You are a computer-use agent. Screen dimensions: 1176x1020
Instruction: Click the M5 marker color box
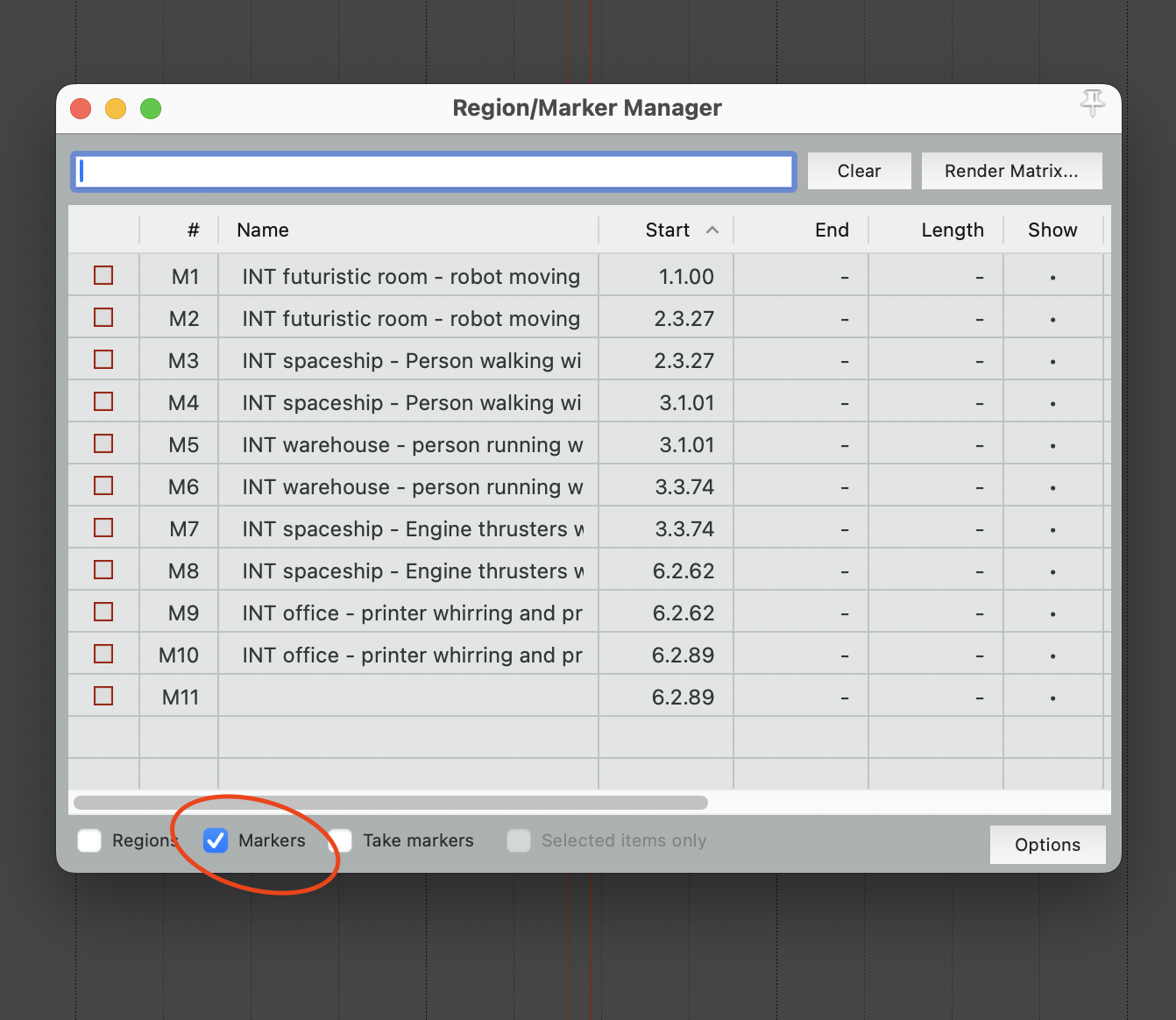click(103, 443)
